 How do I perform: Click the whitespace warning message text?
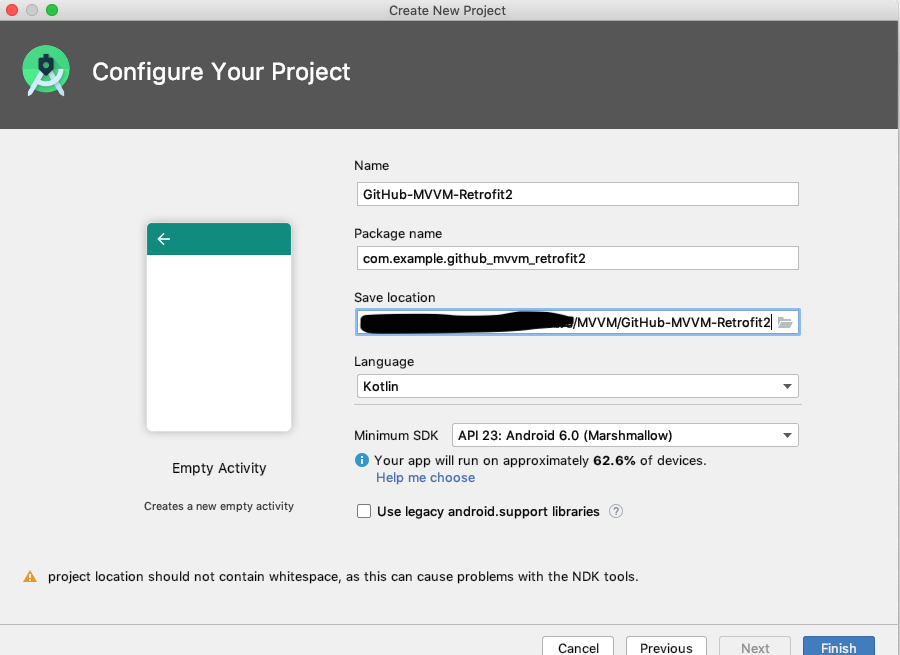(343, 576)
